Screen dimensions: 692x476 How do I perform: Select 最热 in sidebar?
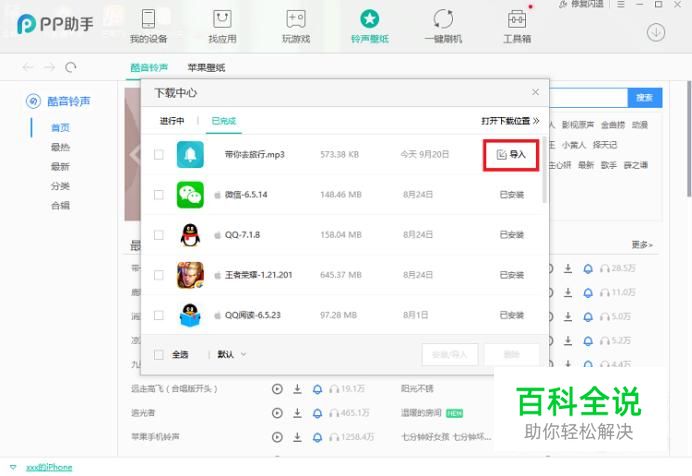point(60,147)
